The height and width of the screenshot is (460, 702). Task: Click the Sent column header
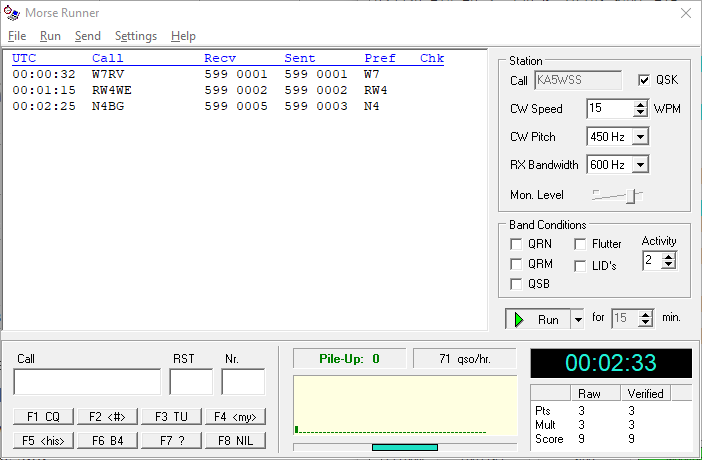pos(300,58)
